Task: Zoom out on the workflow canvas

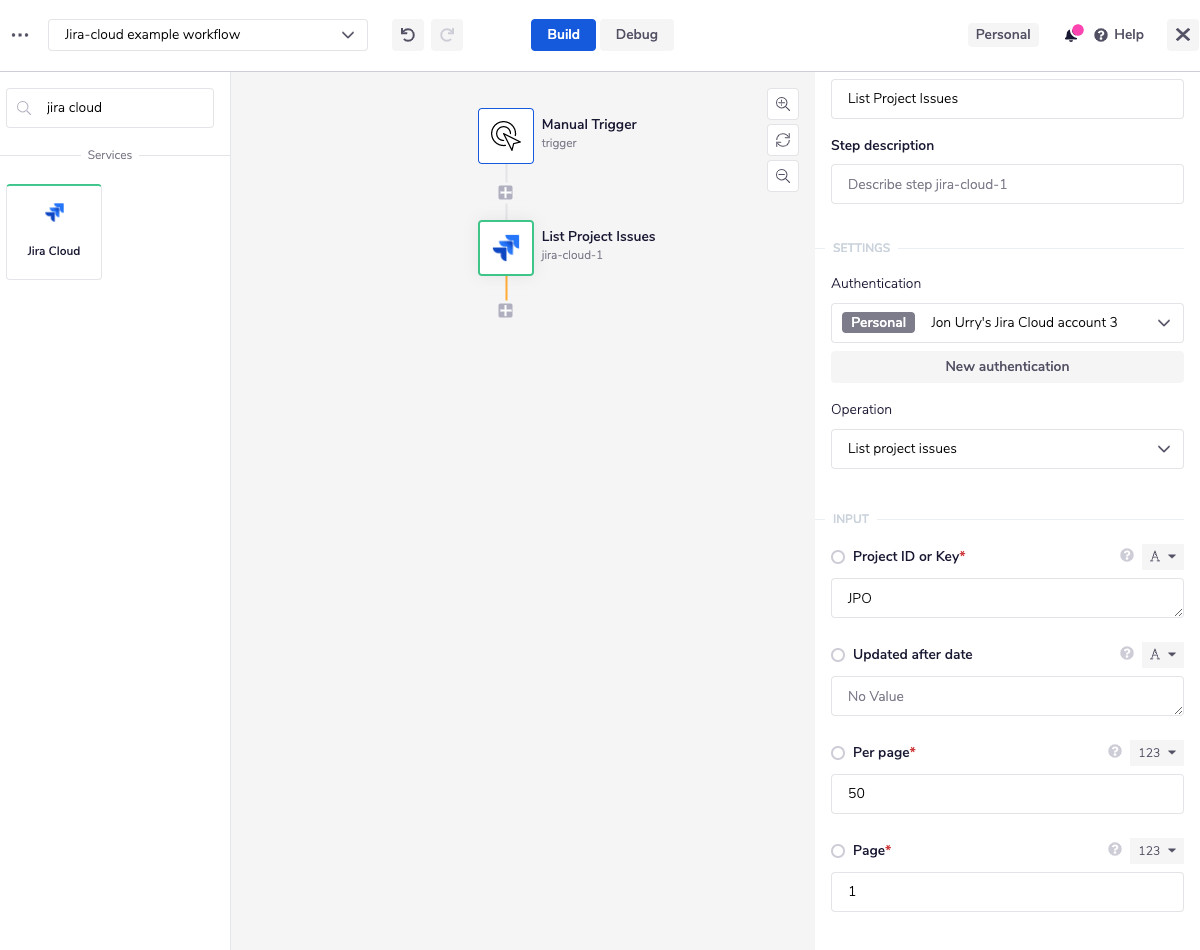Action: (x=783, y=176)
